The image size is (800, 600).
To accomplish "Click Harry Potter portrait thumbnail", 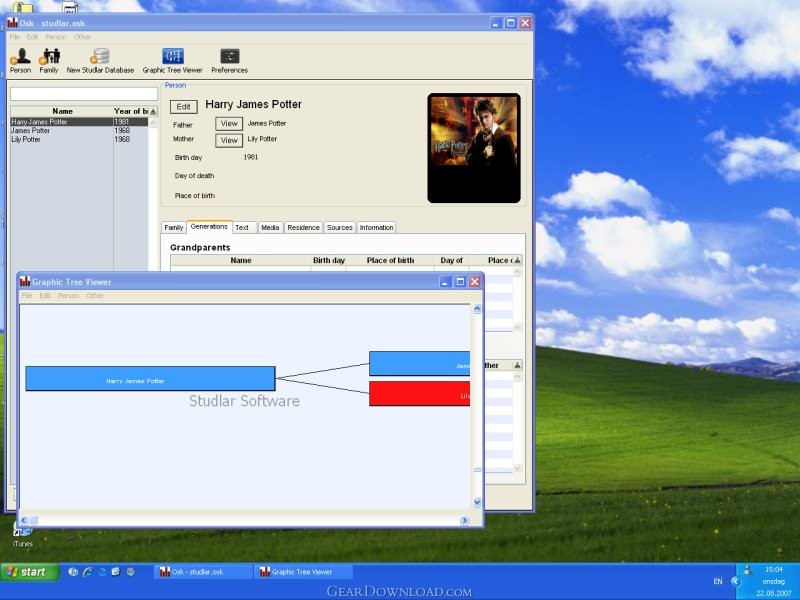I will pyautogui.click(x=474, y=147).
